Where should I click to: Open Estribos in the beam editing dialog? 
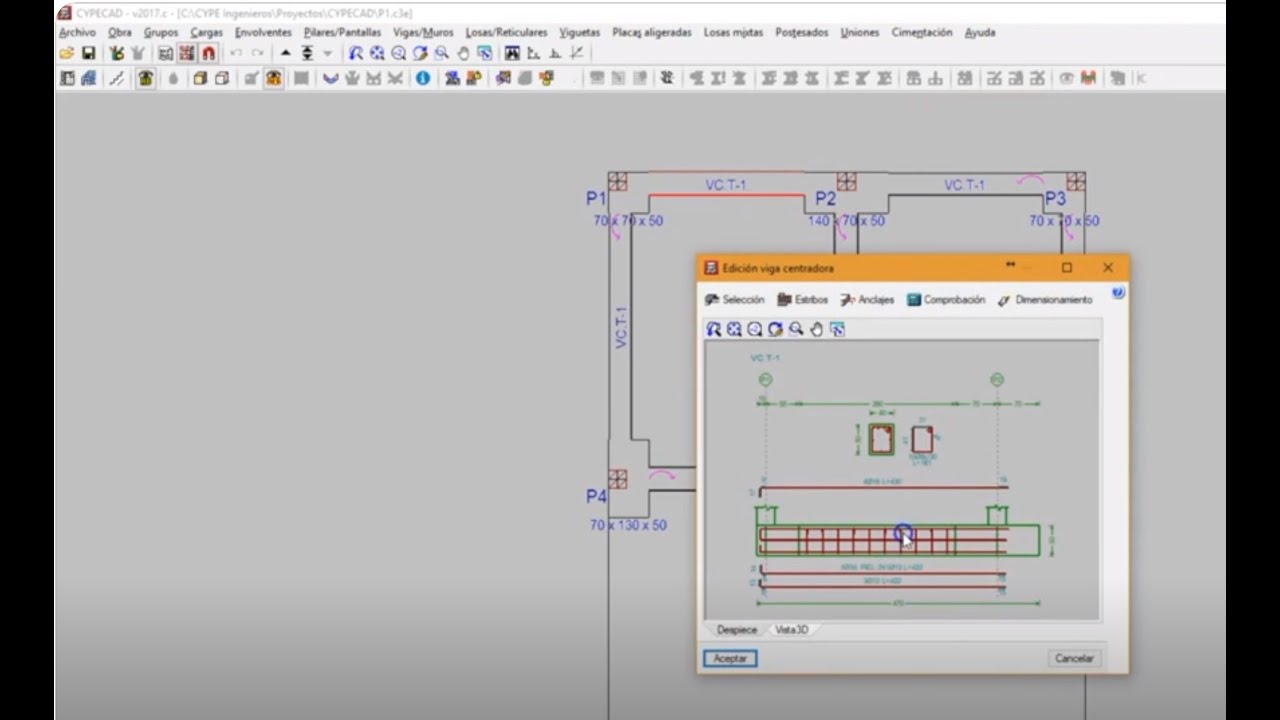point(803,300)
